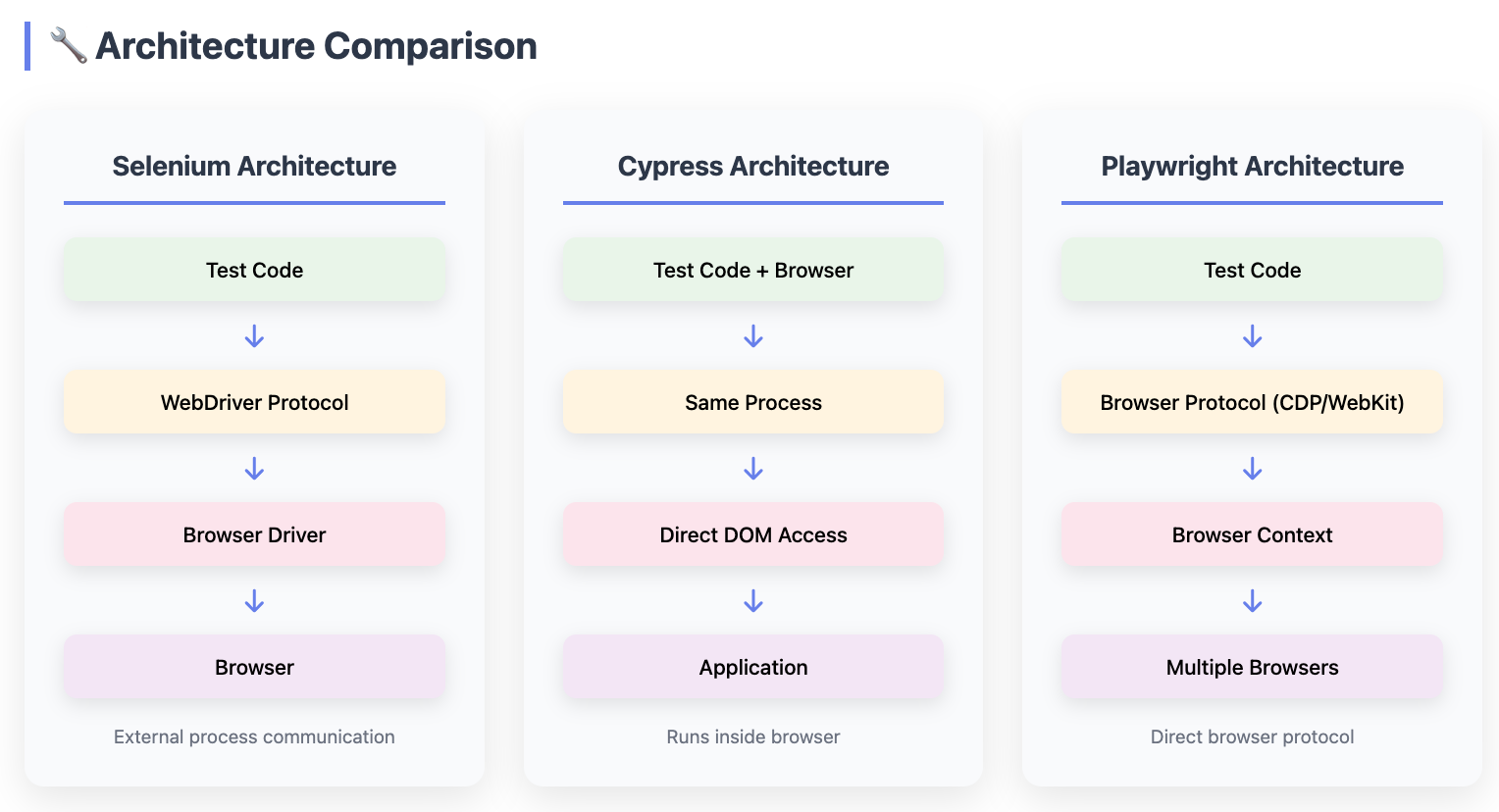Click arrow between Same Process and Direct DOM Access
The width and height of the screenshot is (1499, 812).
(x=753, y=469)
